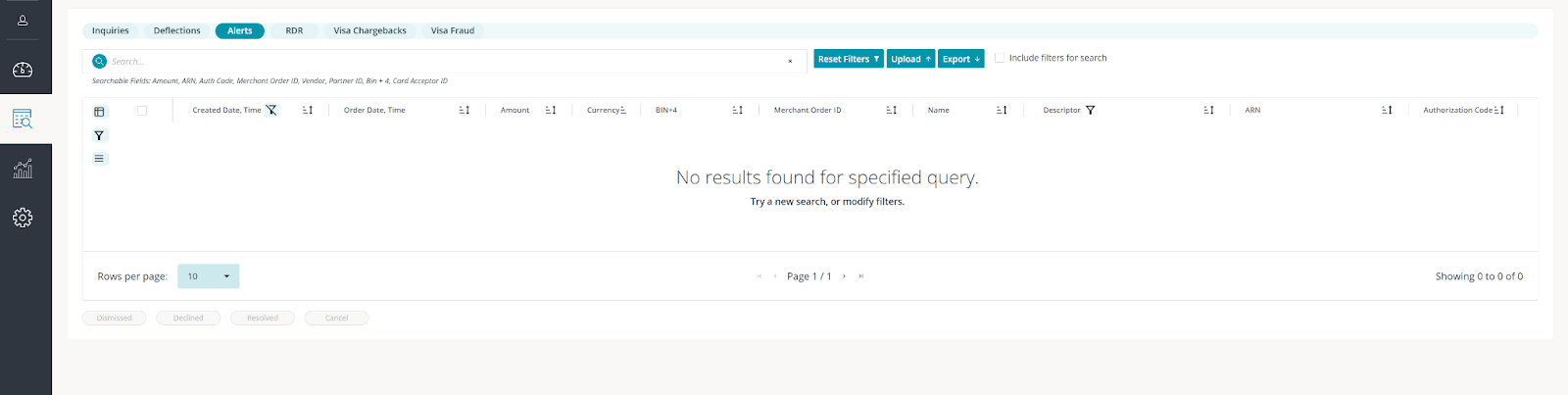Click the Export button
This screenshot has width=1568, height=395.
coord(961,59)
